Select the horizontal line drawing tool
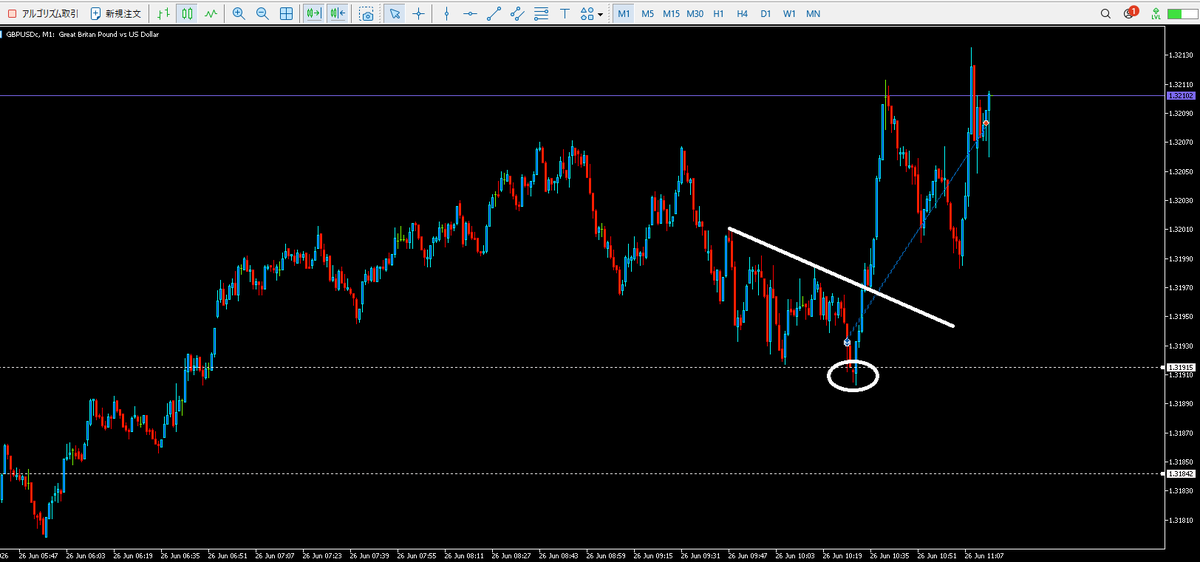The height and width of the screenshot is (562, 1200). tap(469, 14)
